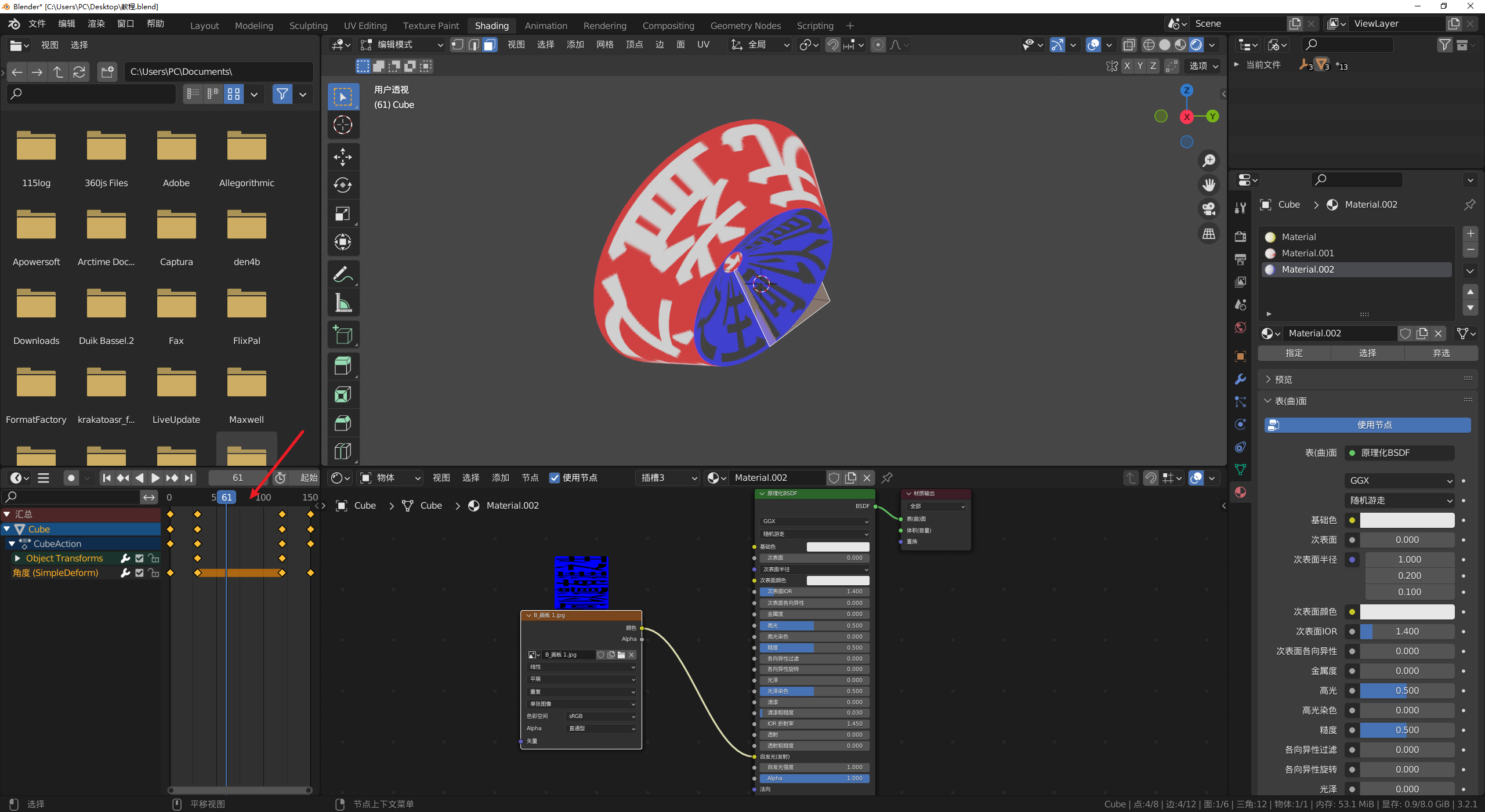The image size is (1485, 812).
Task: Click the 弃选 deselect button
Action: [1441, 353]
